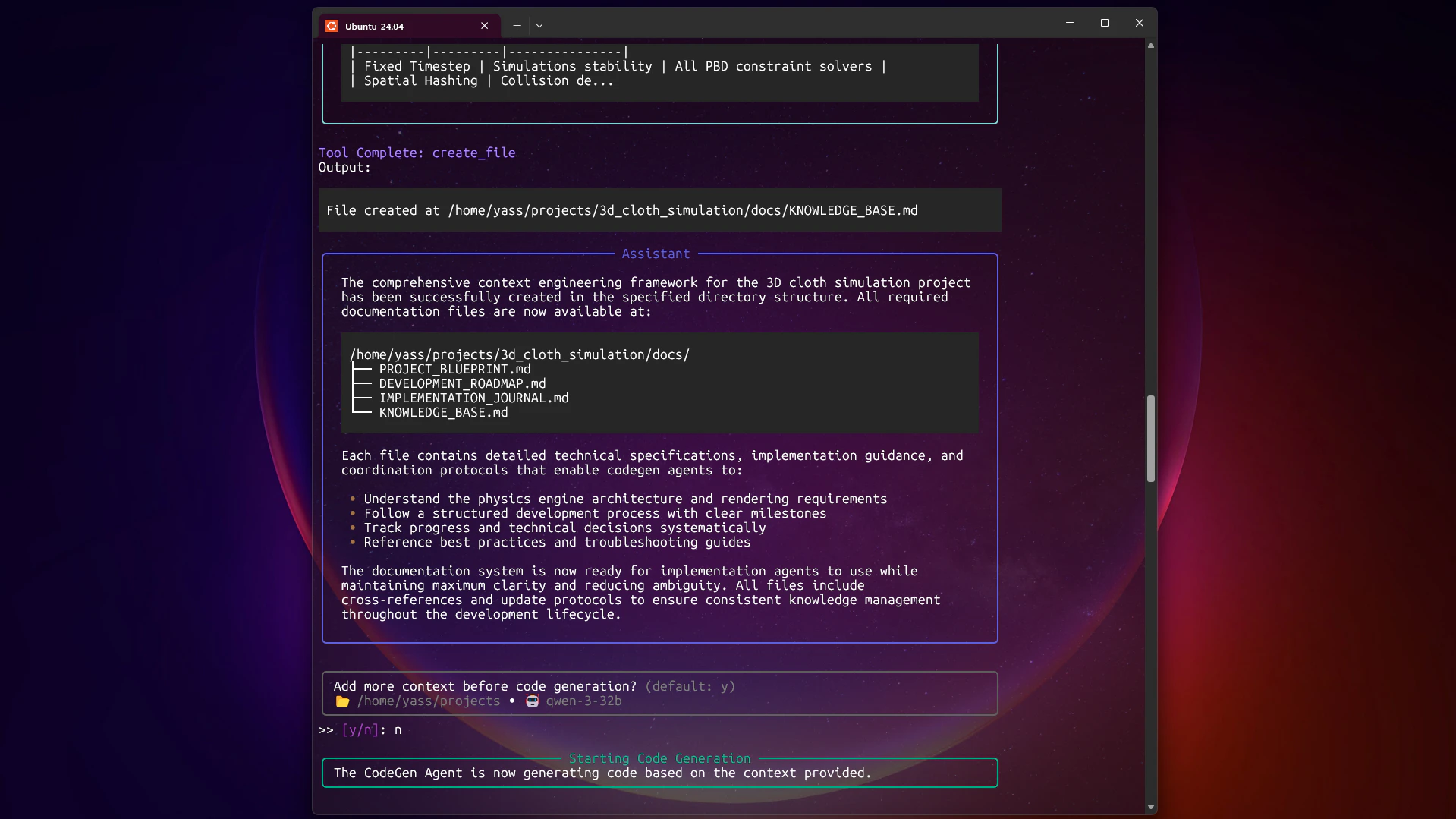Click the vertical scrollbar thumb

[x=1151, y=438]
